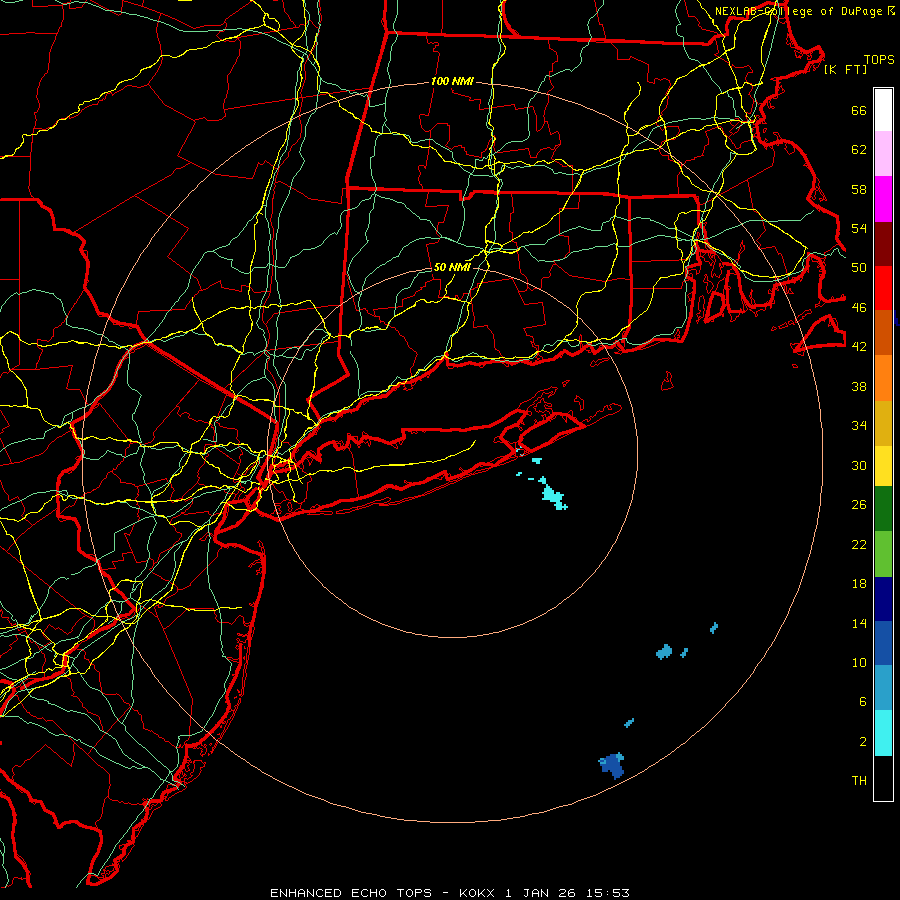
Task: Click the cyan legend swatch
Action: 883,733
